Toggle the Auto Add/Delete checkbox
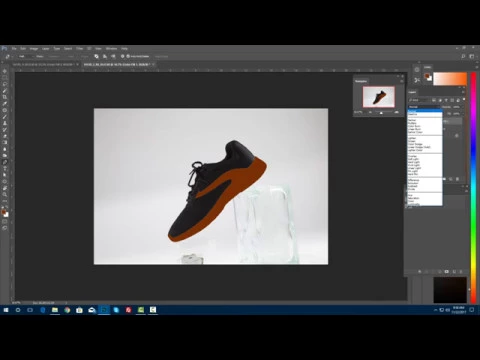480x360 pixels. coord(128,56)
